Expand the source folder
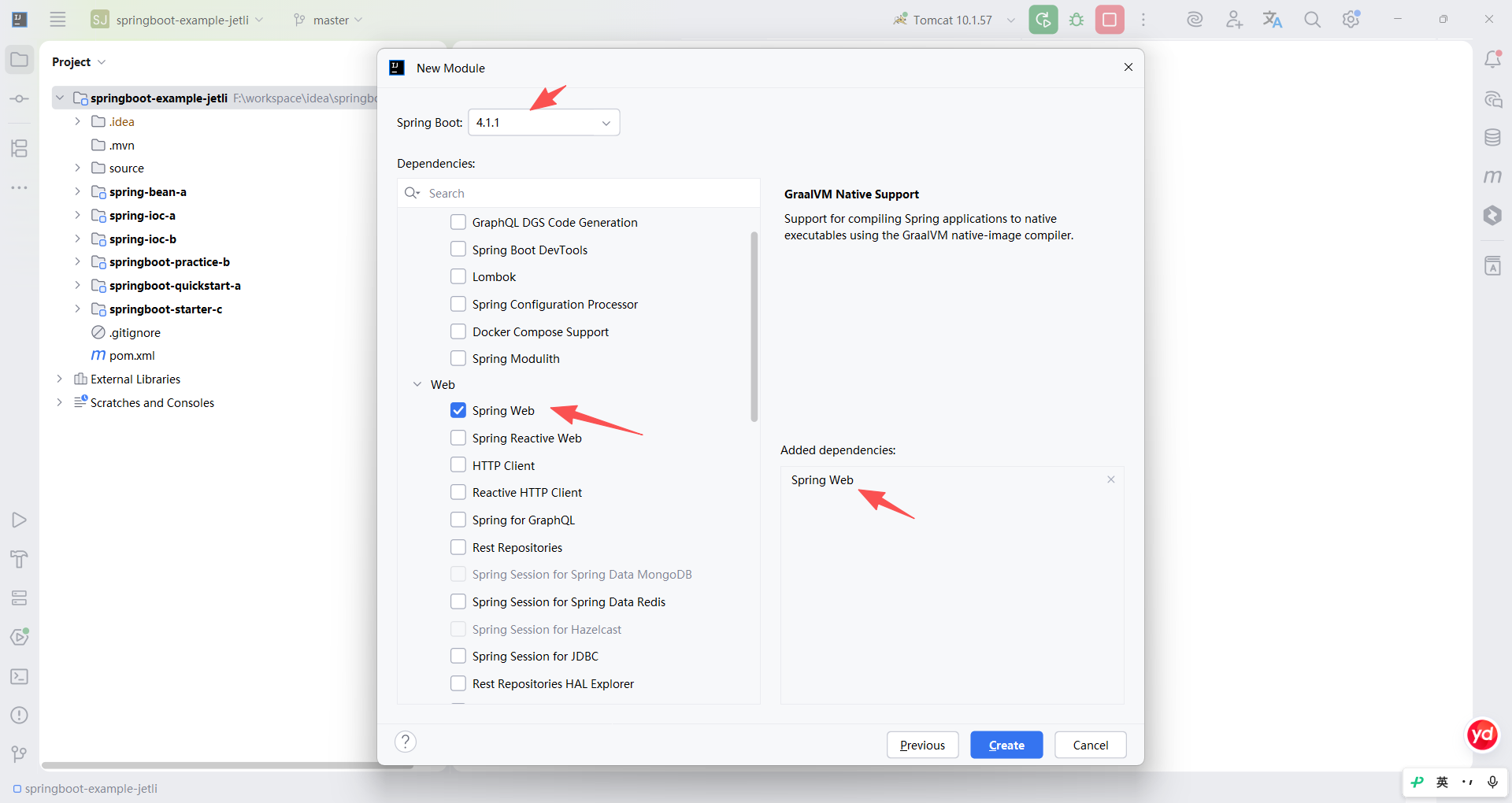Viewport: 1512px width, 803px height. [77, 168]
